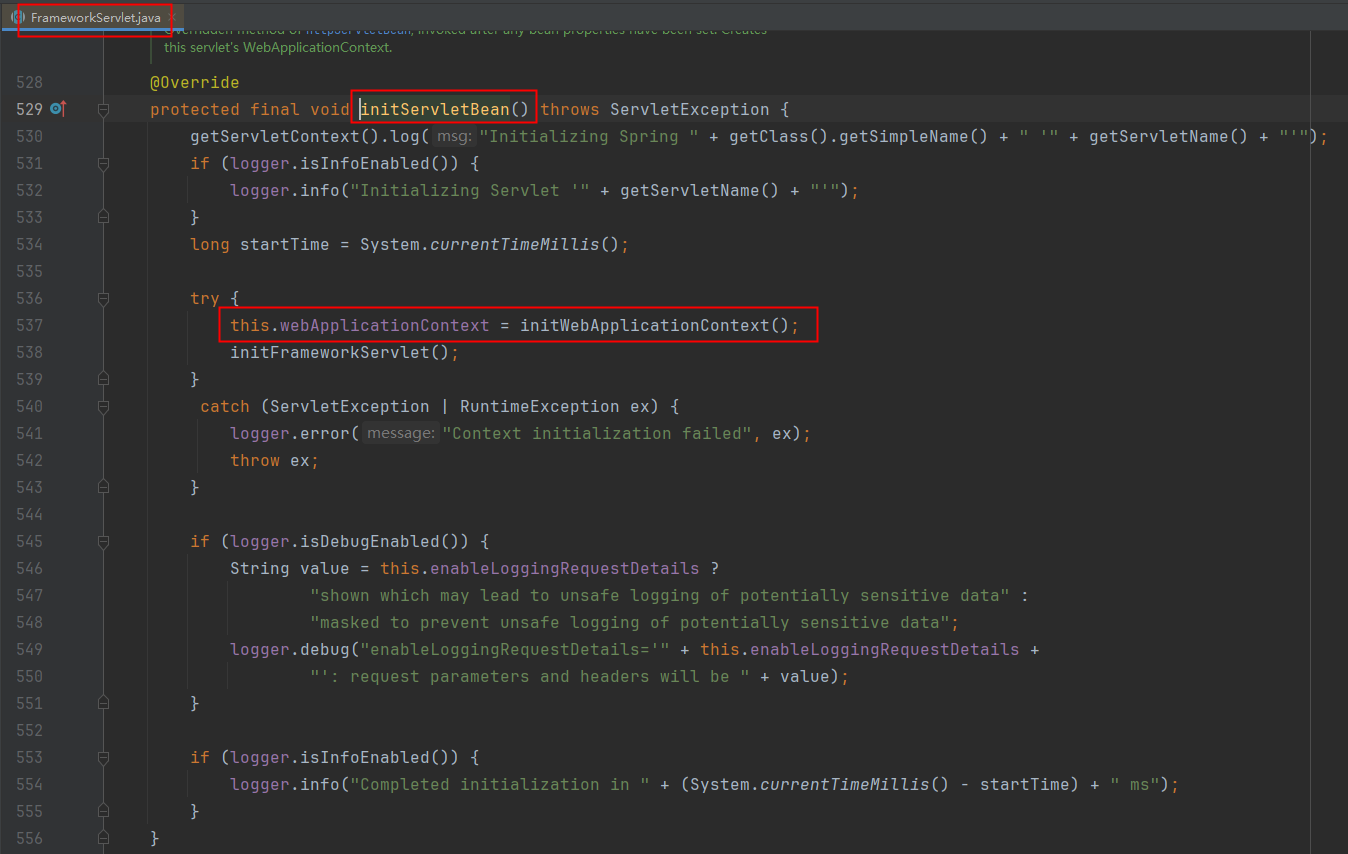
Task: Click enableLoggingRequestDetails field on line 546
Action: pos(565,568)
